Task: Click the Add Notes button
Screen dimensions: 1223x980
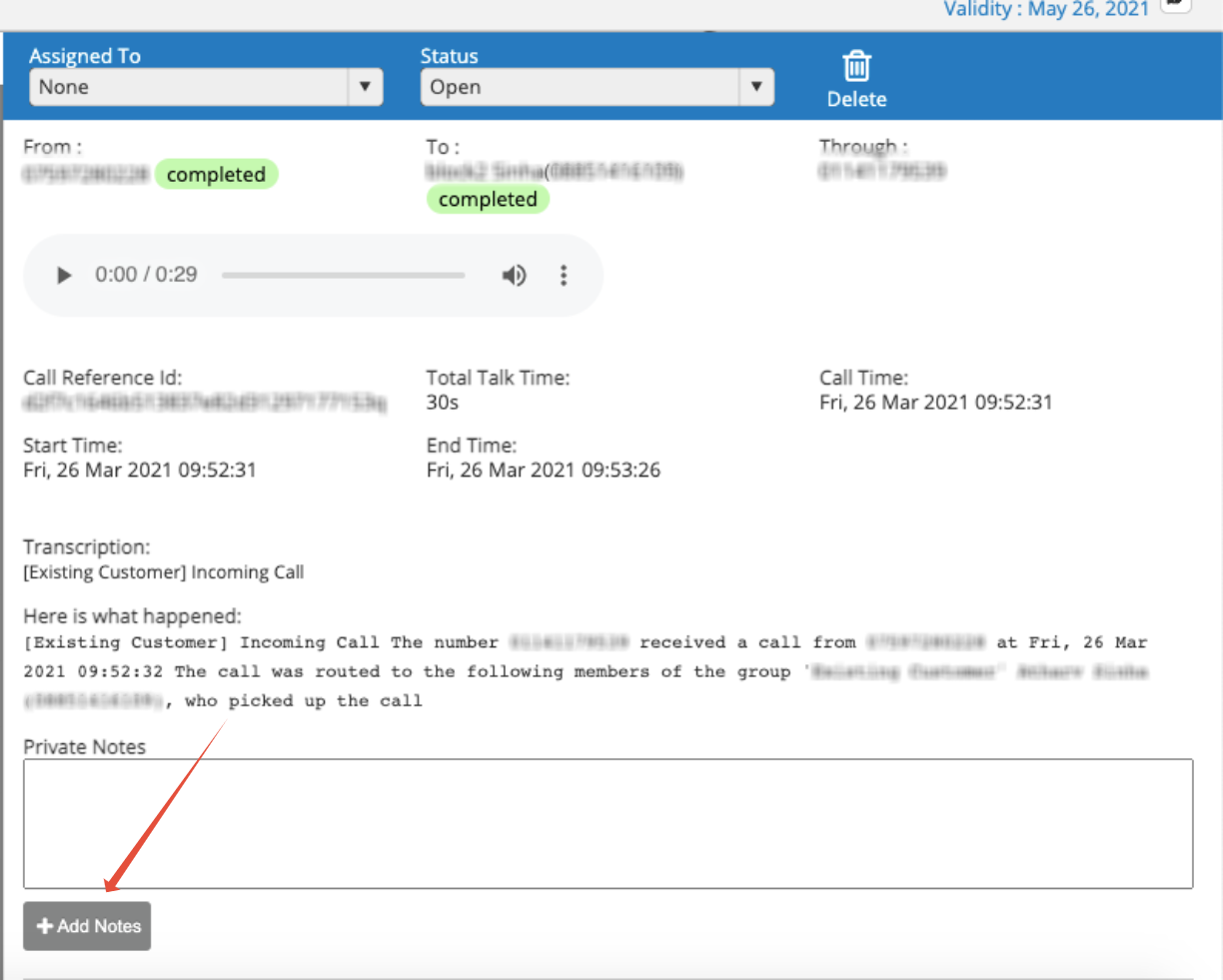Action: [87, 926]
